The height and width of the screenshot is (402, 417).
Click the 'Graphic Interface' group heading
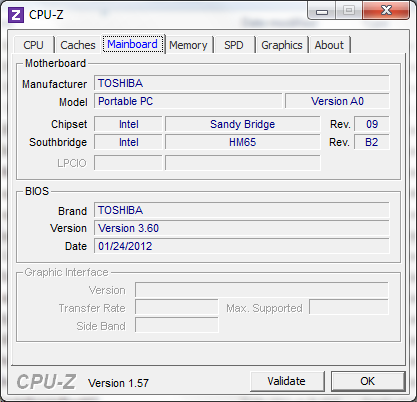[x=67, y=272]
